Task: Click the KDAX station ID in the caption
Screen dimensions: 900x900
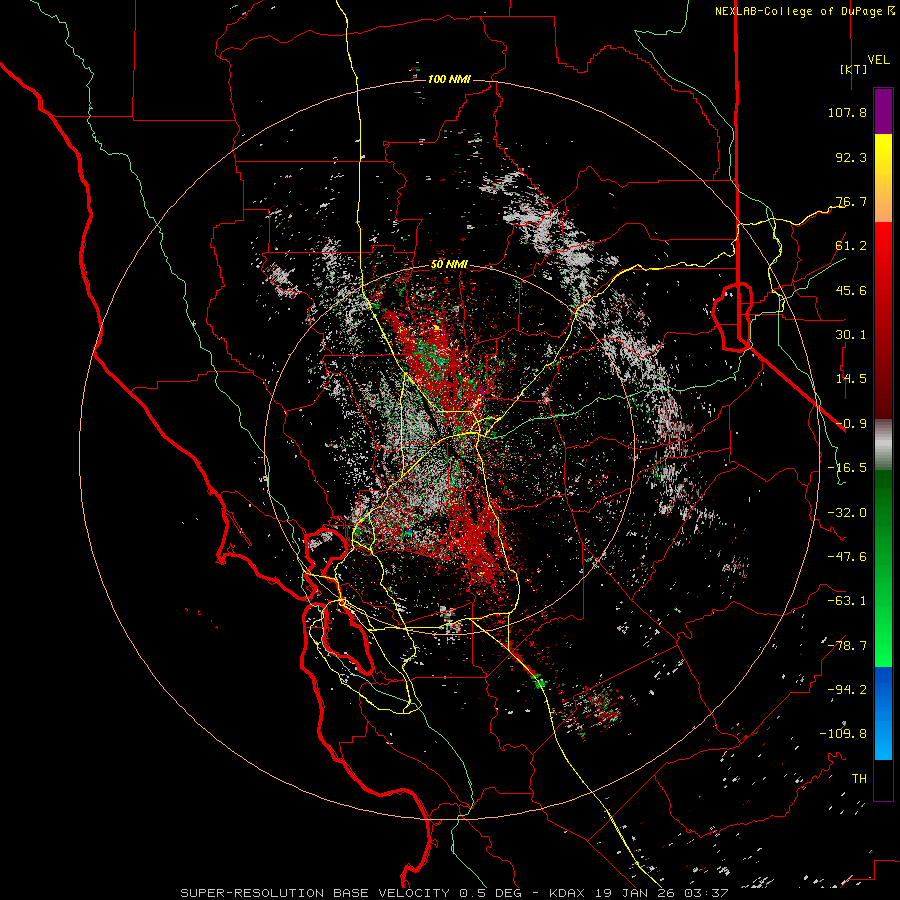Action: tap(568, 893)
